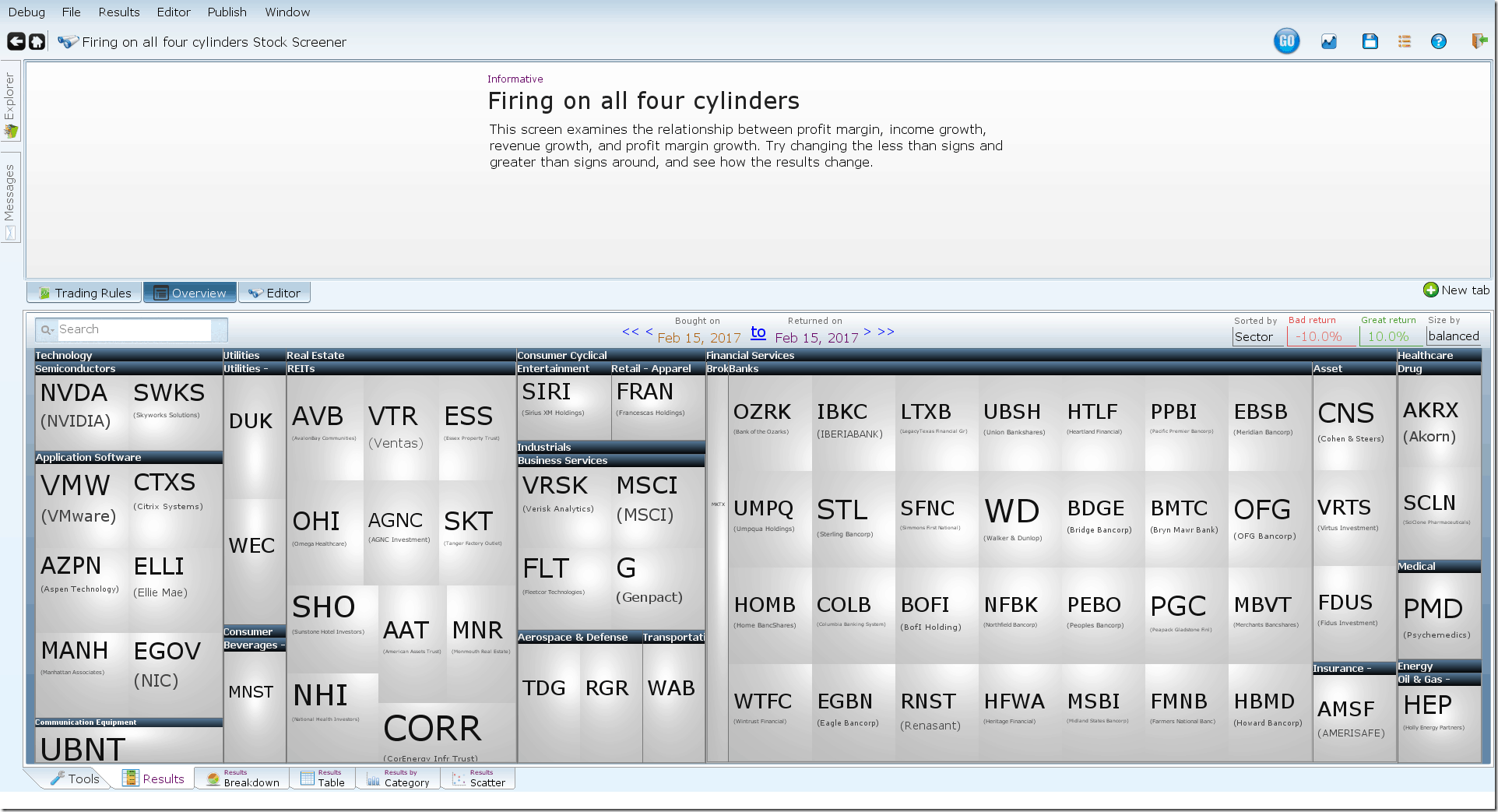Step back one period with < arrow
This screenshot has width=1498, height=812.
tap(649, 332)
